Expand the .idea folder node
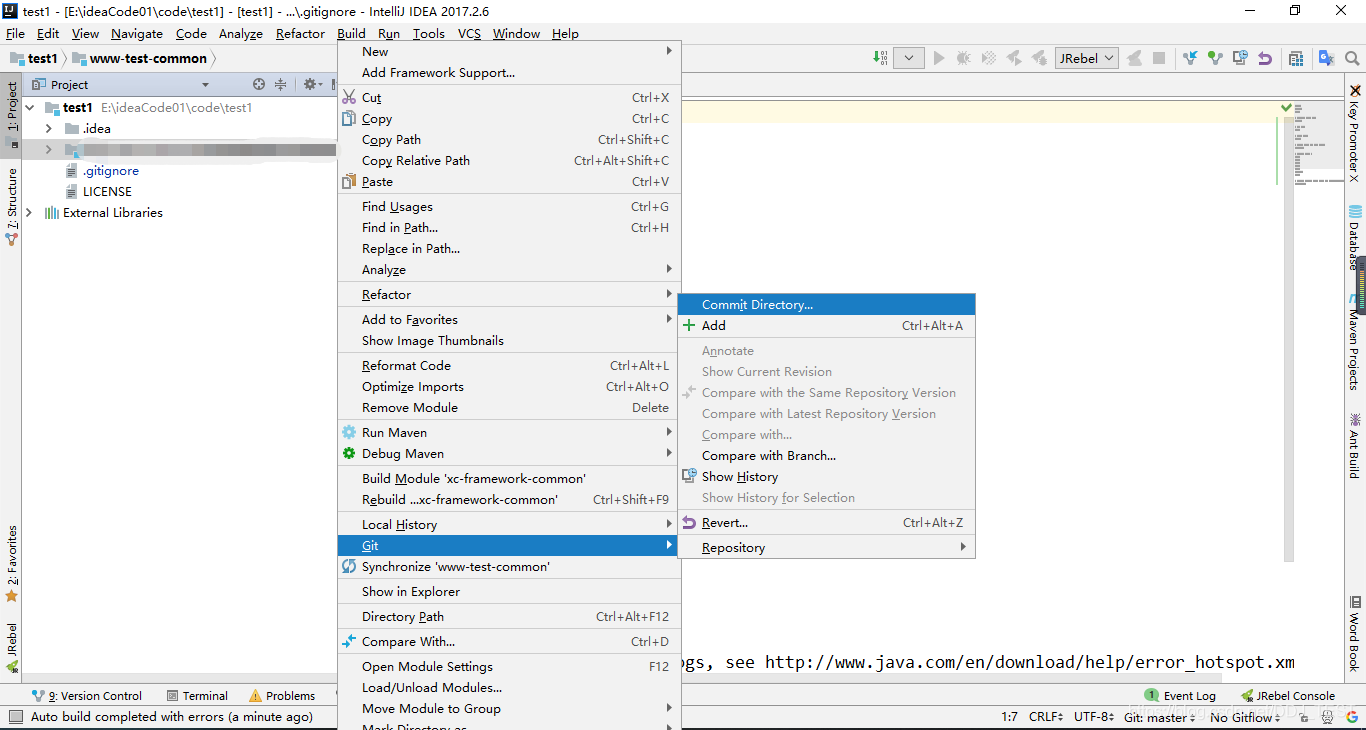The width and height of the screenshot is (1366, 730). (x=48, y=128)
